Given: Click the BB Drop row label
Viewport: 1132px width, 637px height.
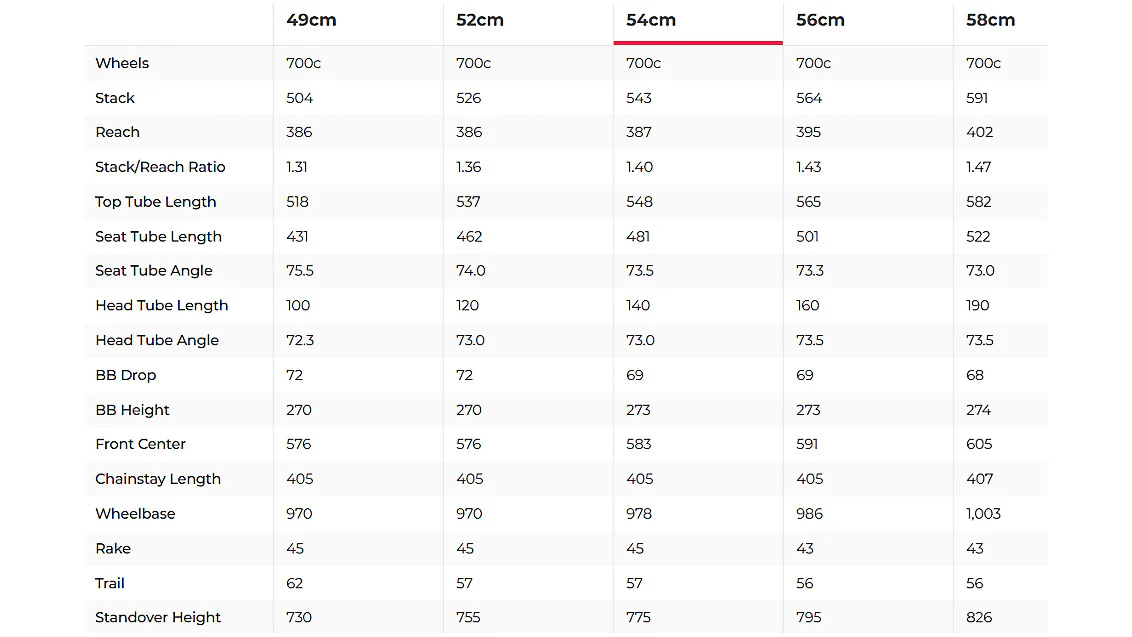Looking at the screenshot, I should [x=126, y=375].
